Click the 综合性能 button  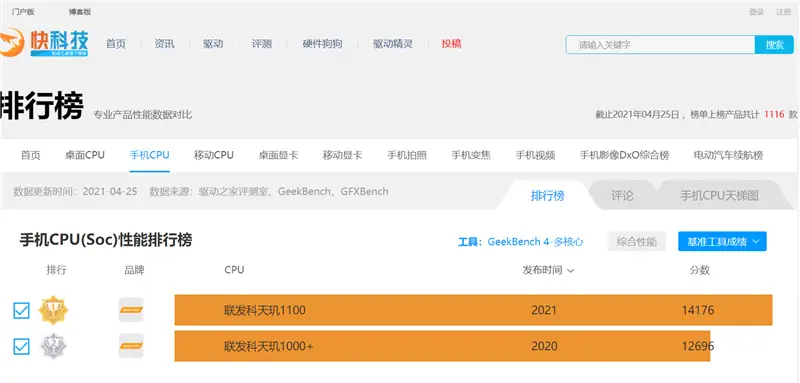click(636, 241)
